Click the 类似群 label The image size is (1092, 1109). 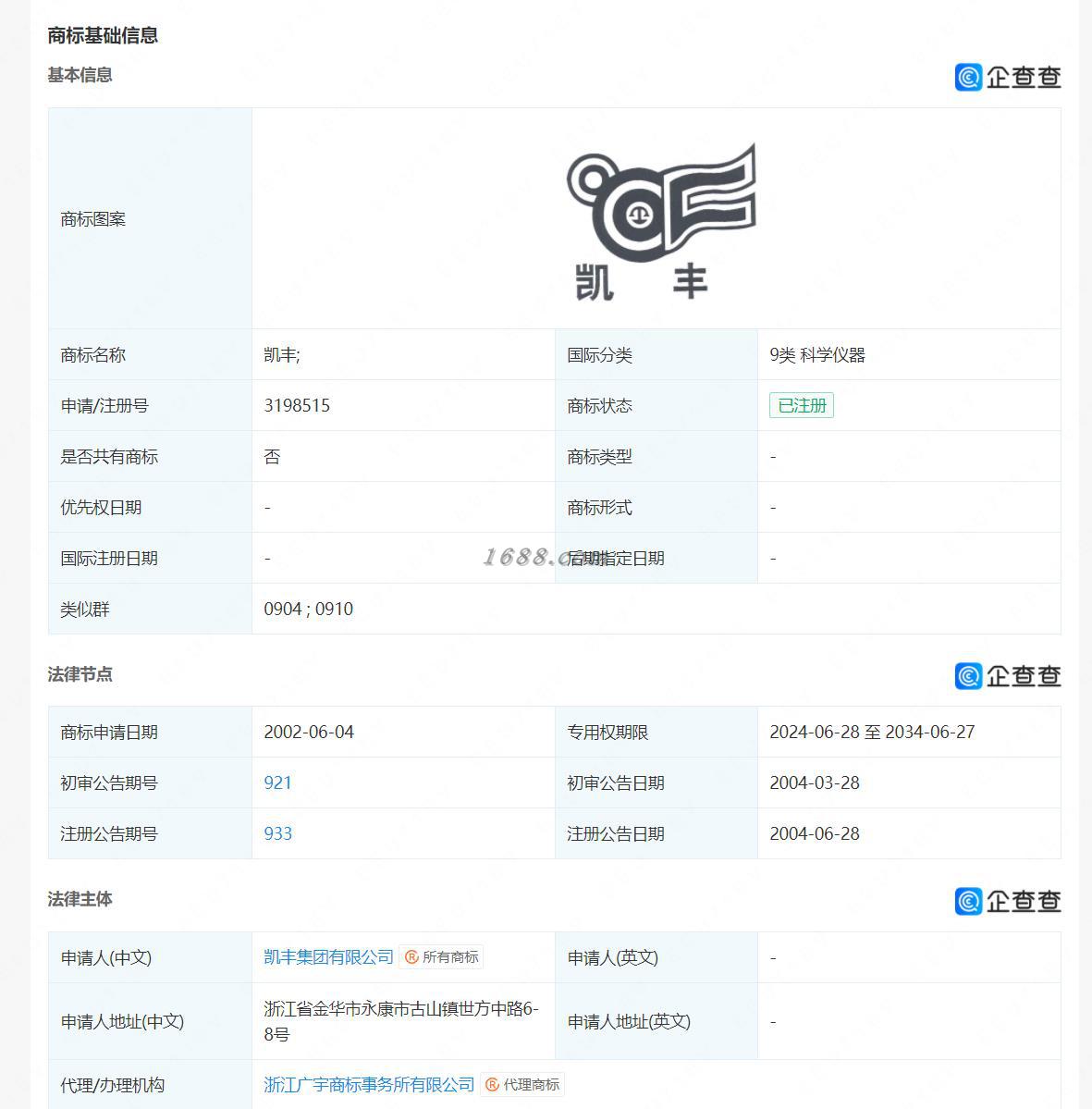tap(85, 609)
